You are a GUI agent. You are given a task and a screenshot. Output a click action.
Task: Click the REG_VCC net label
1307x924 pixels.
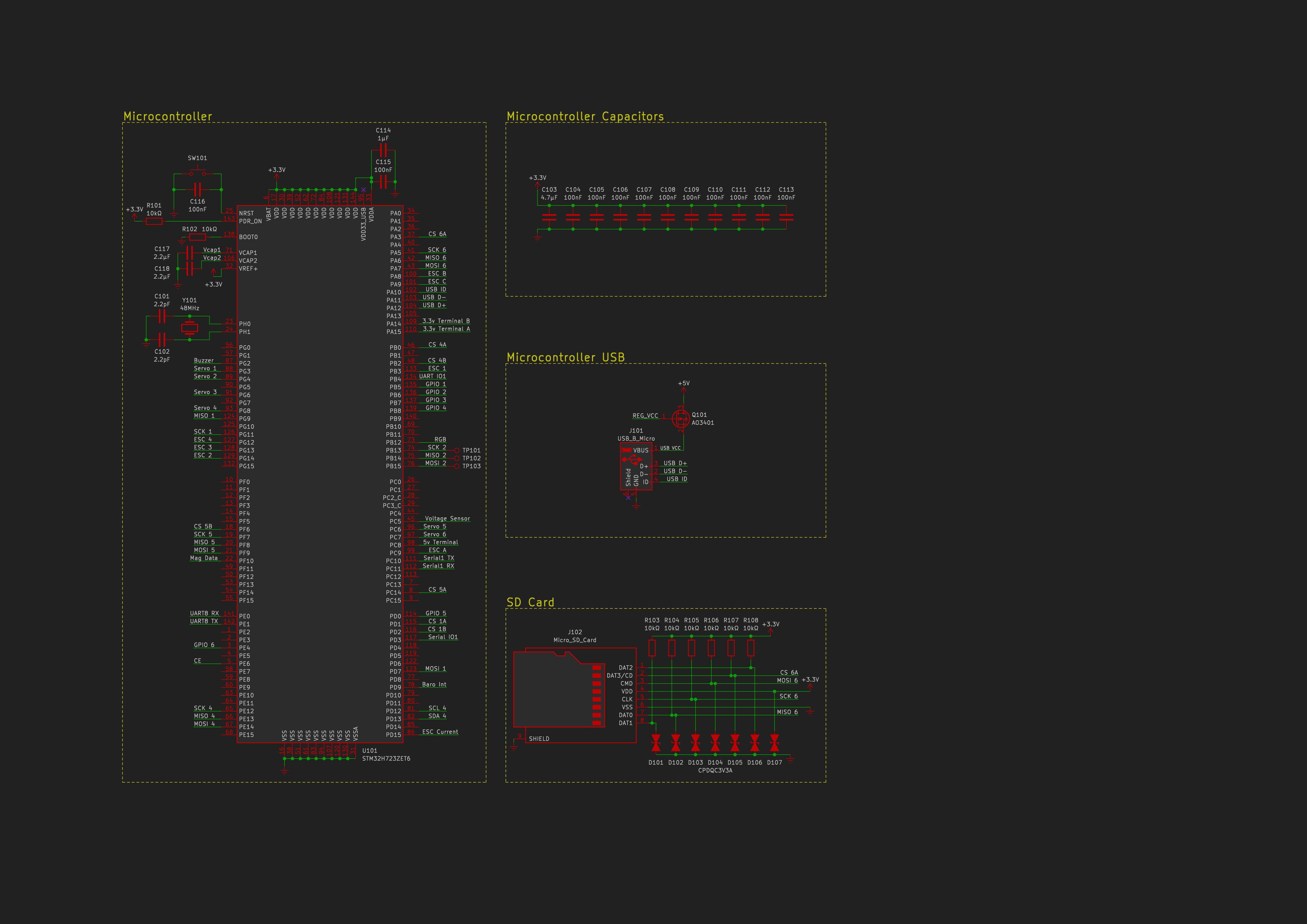[645, 416]
